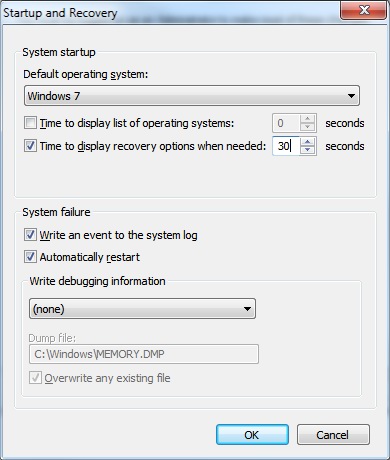Image resolution: width=390 pixels, height=460 pixels.
Task: Expand the Write debugging information dropdown
Action: click(x=142, y=309)
